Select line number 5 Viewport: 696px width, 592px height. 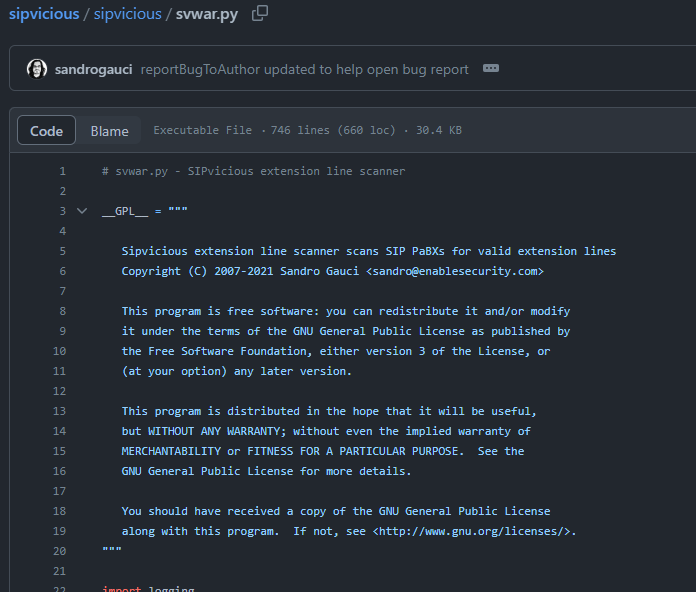click(x=63, y=251)
